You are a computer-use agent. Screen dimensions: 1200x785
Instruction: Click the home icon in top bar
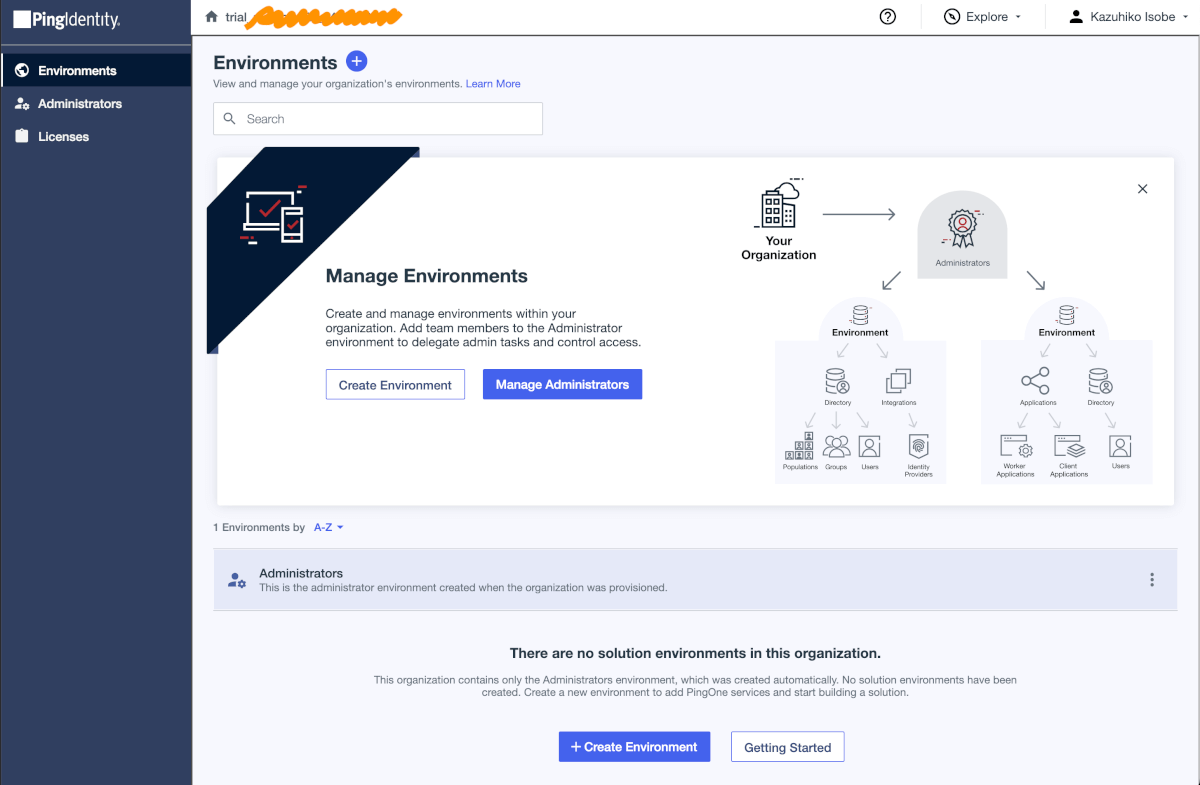[211, 17]
